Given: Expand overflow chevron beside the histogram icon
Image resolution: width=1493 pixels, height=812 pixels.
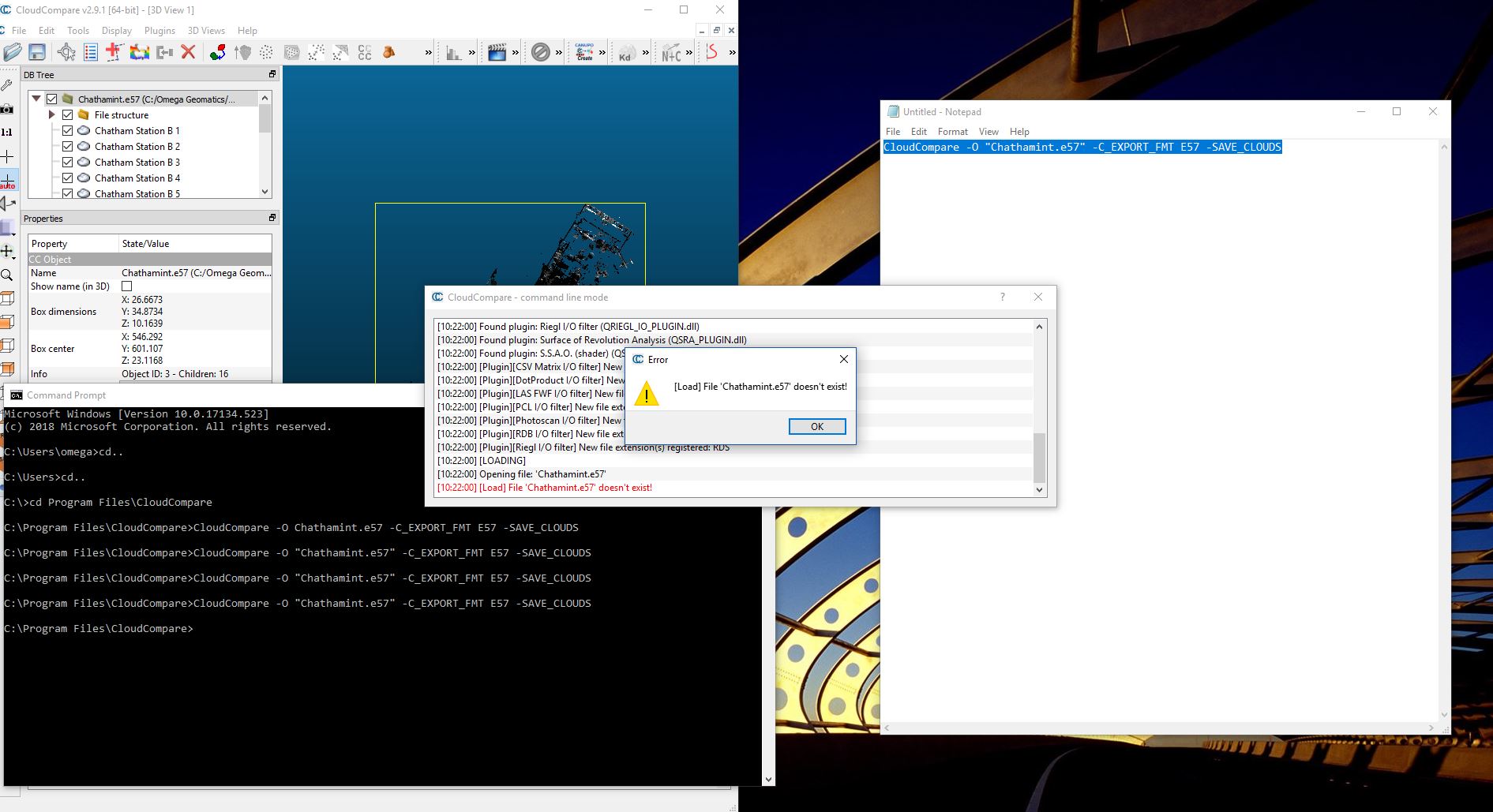Looking at the screenshot, I should [472, 53].
